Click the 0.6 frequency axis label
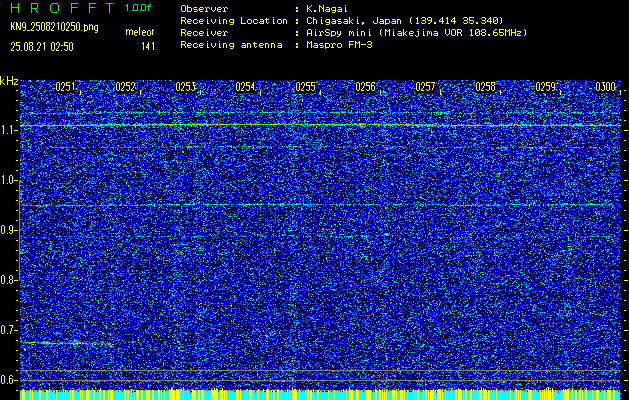The image size is (629, 400). [x=7, y=380]
